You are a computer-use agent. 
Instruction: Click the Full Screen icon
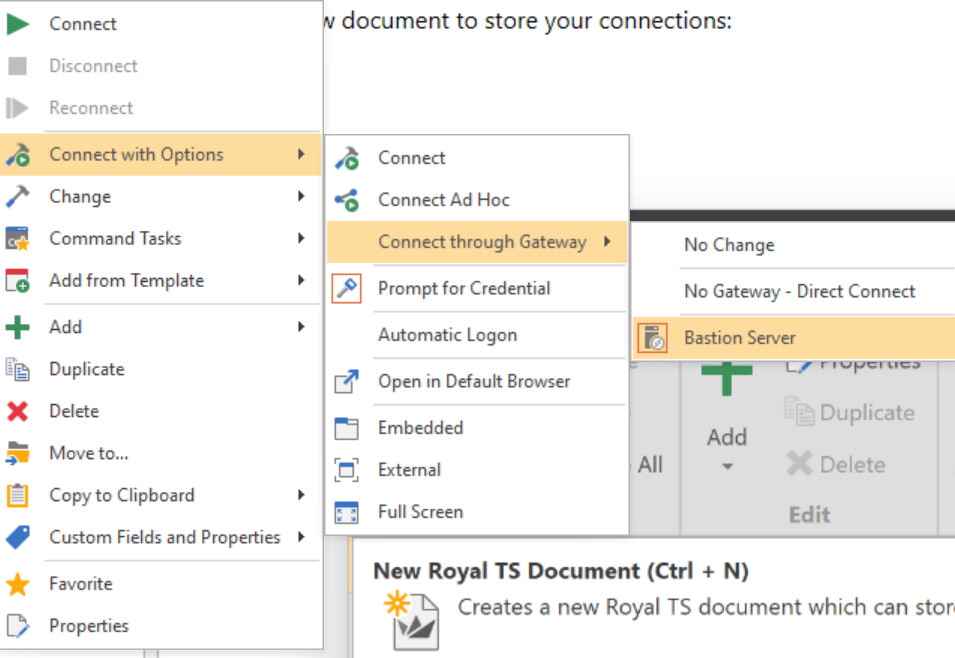346,512
